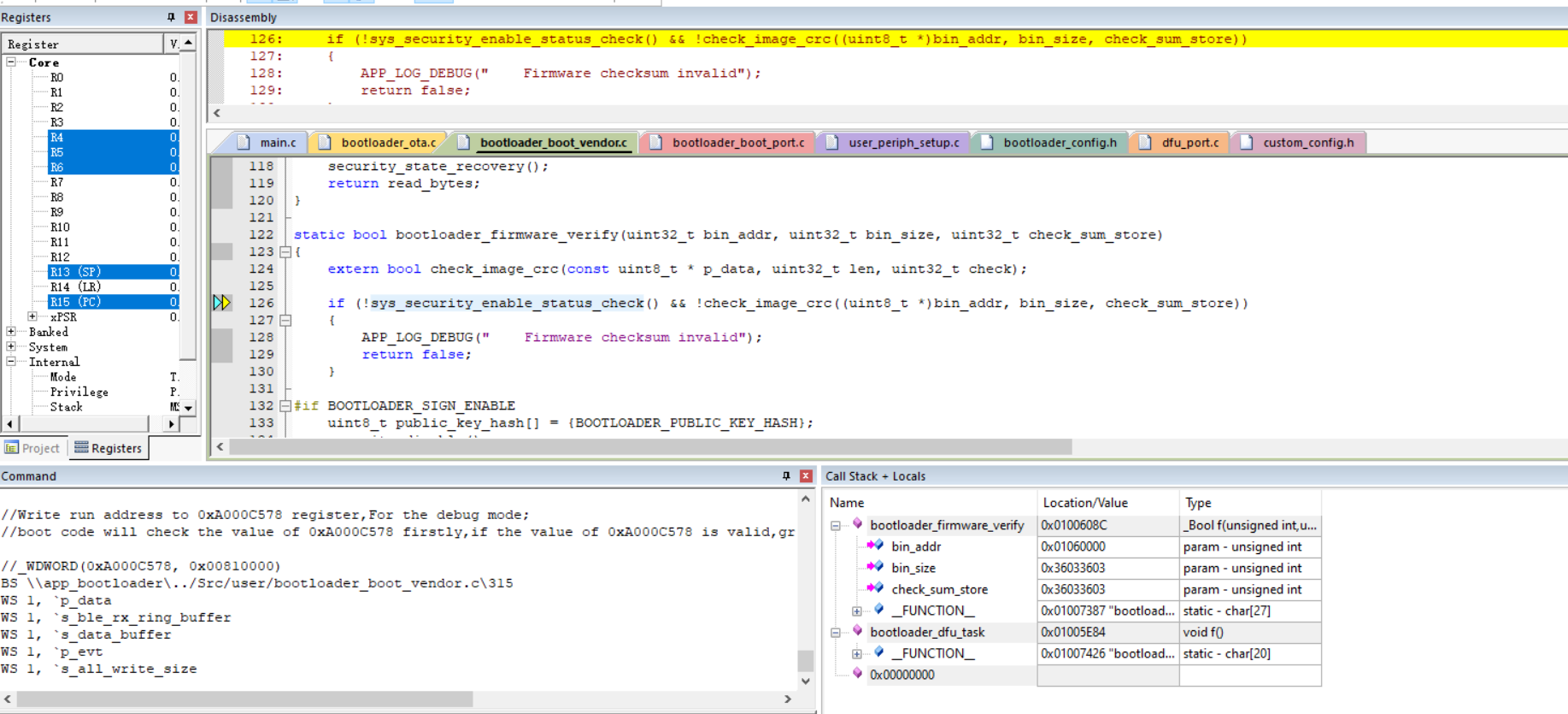Viewport: 1568px width, 714px height.
Task: Switch to the main.c tab
Action: tap(277, 143)
